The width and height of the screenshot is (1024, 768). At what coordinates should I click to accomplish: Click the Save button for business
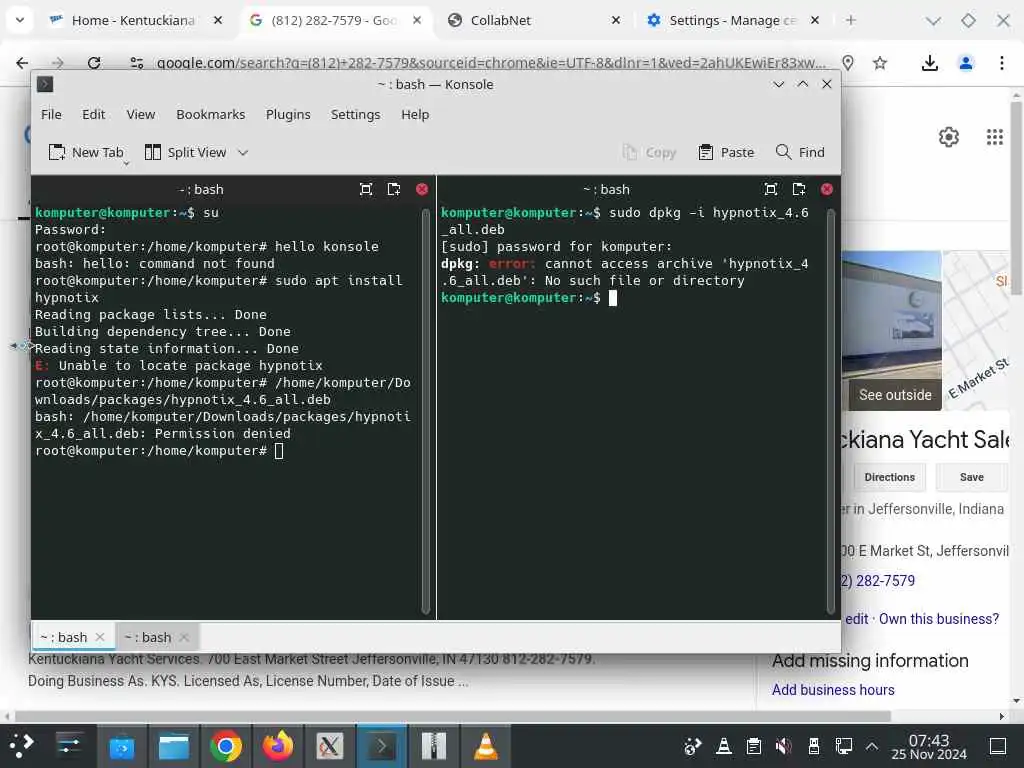pos(972,477)
